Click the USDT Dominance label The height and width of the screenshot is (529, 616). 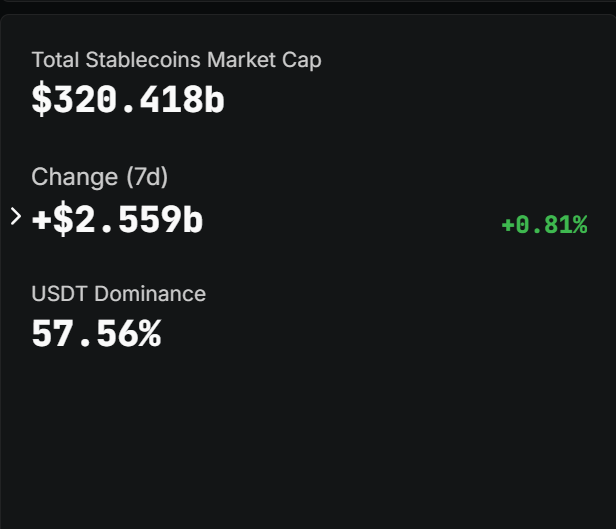[x=118, y=294]
